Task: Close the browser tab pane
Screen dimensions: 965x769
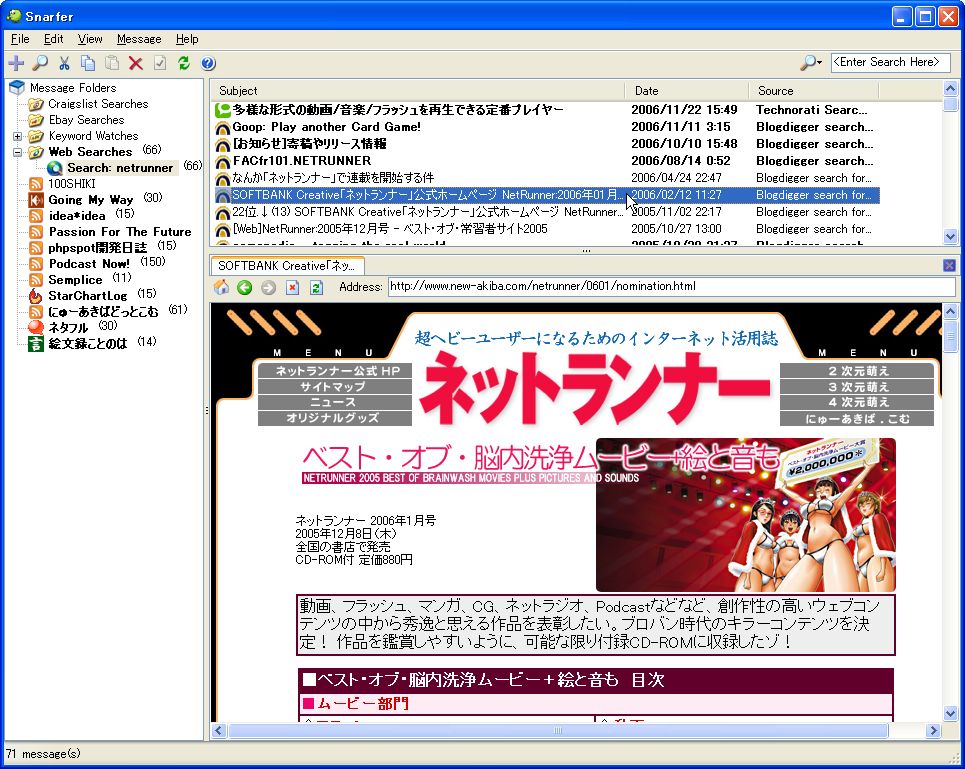Action: 949,265
